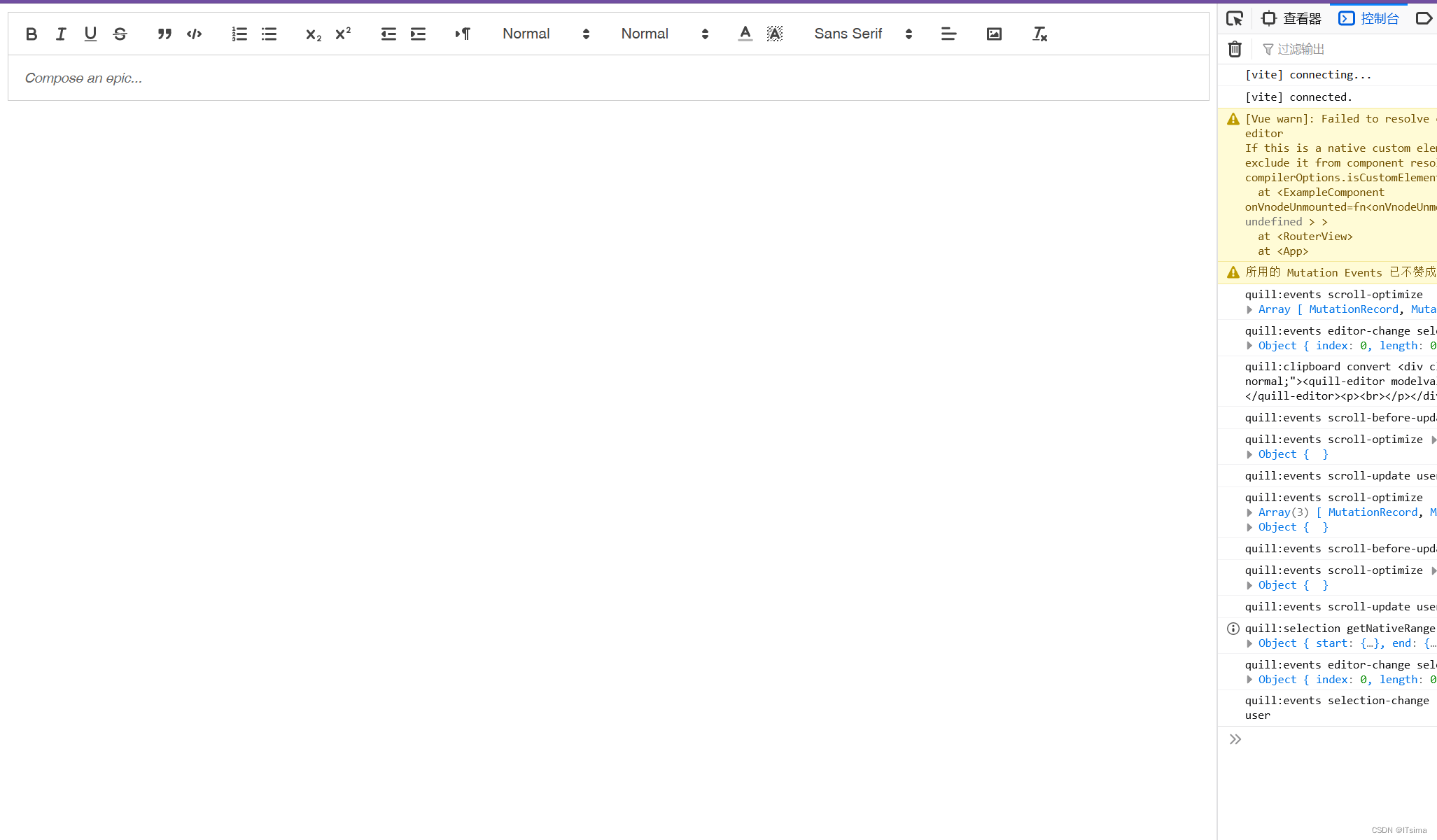
Task: Apply subscript formatting
Action: [314, 34]
